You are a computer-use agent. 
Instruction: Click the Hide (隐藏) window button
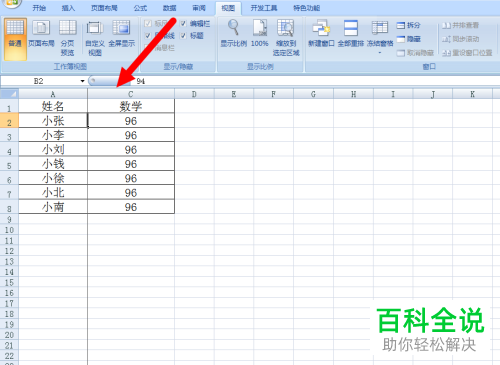(x=409, y=39)
